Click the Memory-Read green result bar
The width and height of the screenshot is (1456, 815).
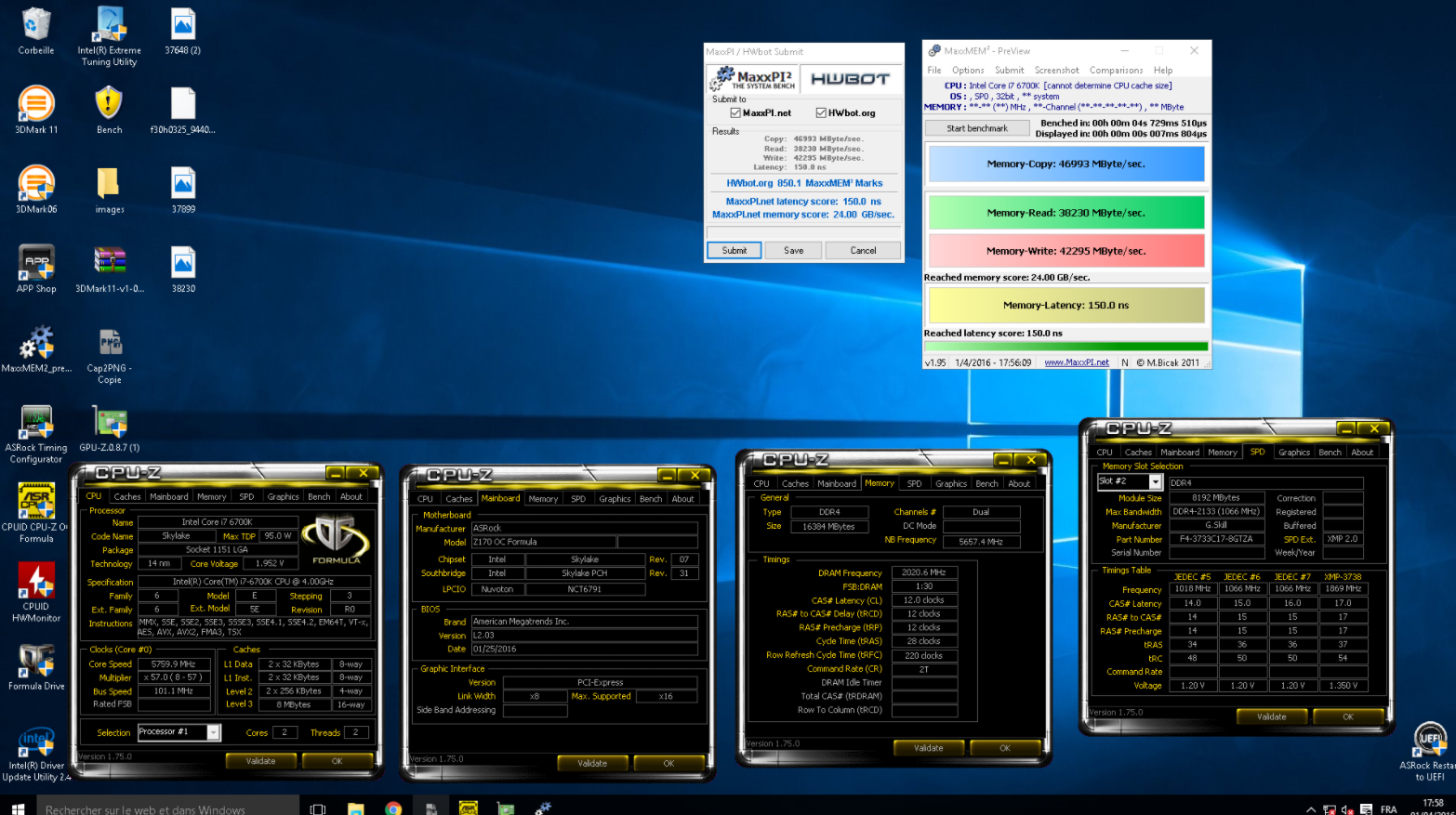tap(1066, 213)
